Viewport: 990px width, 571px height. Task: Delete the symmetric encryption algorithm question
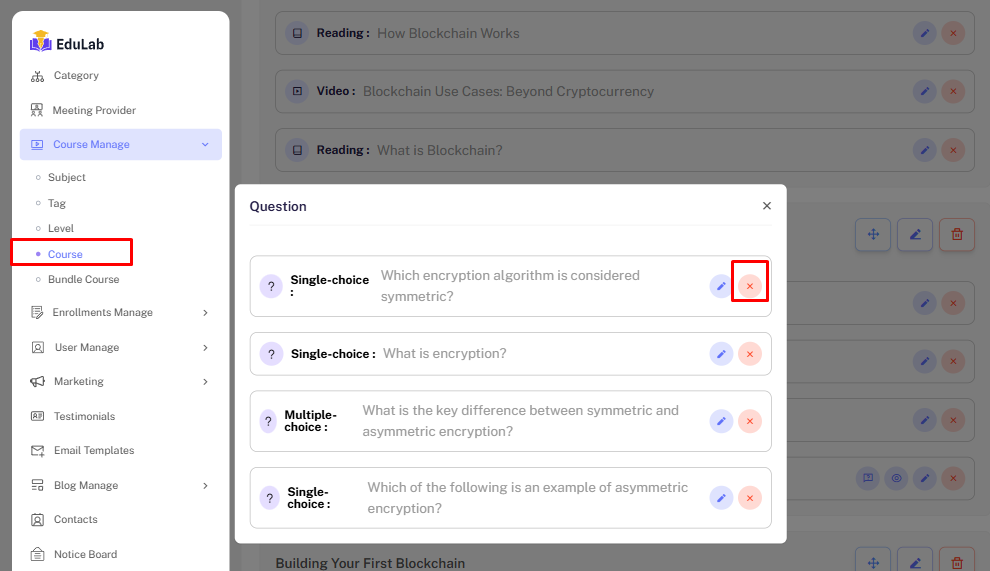coord(750,286)
